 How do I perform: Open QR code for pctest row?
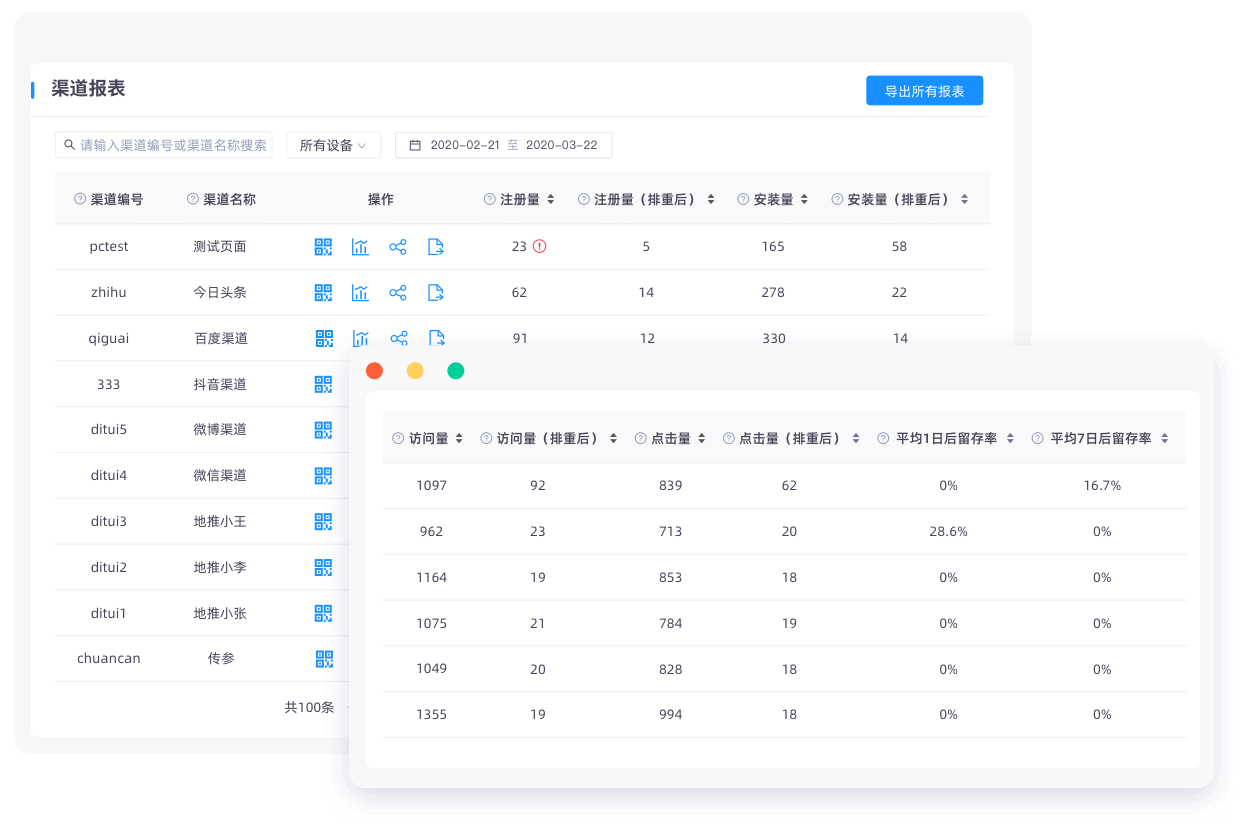click(323, 247)
